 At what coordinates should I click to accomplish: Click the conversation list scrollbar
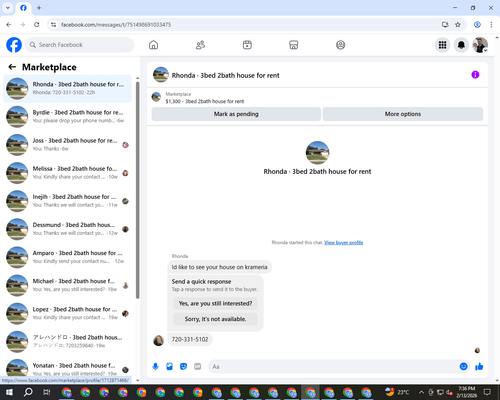(x=138, y=190)
